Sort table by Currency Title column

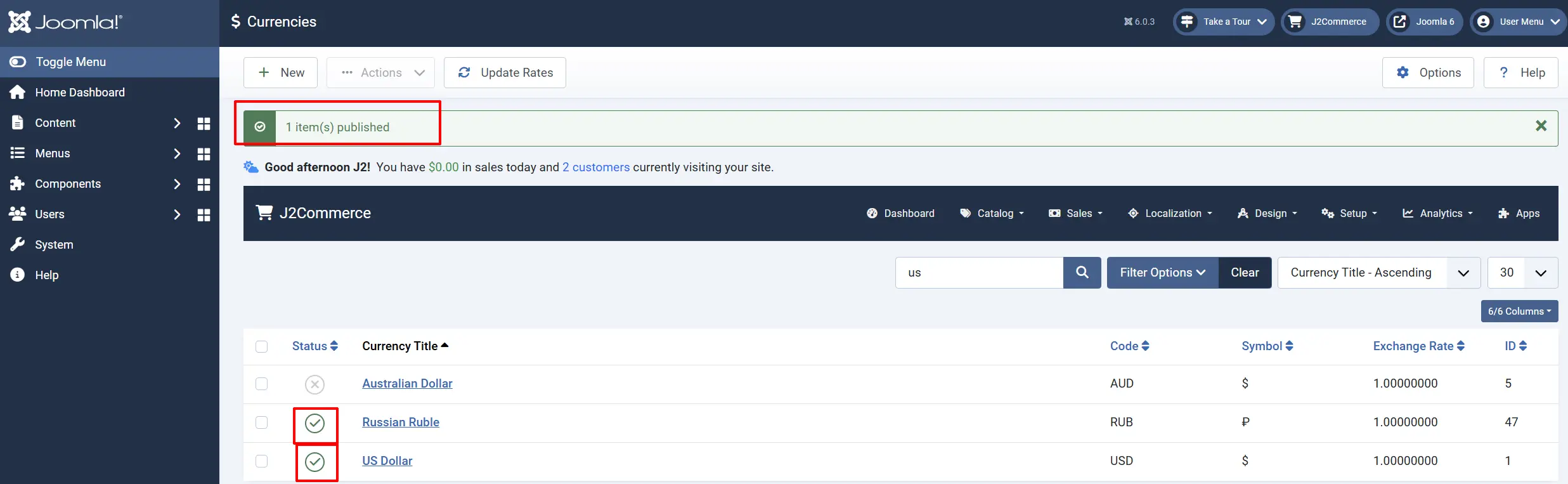click(x=405, y=346)
